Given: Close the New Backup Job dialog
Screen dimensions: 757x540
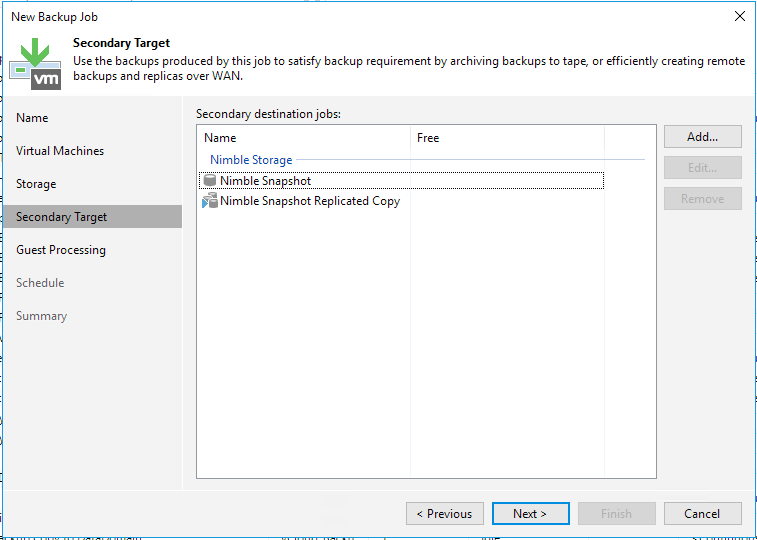Looking at the screenshot, I should pos(740,16).
